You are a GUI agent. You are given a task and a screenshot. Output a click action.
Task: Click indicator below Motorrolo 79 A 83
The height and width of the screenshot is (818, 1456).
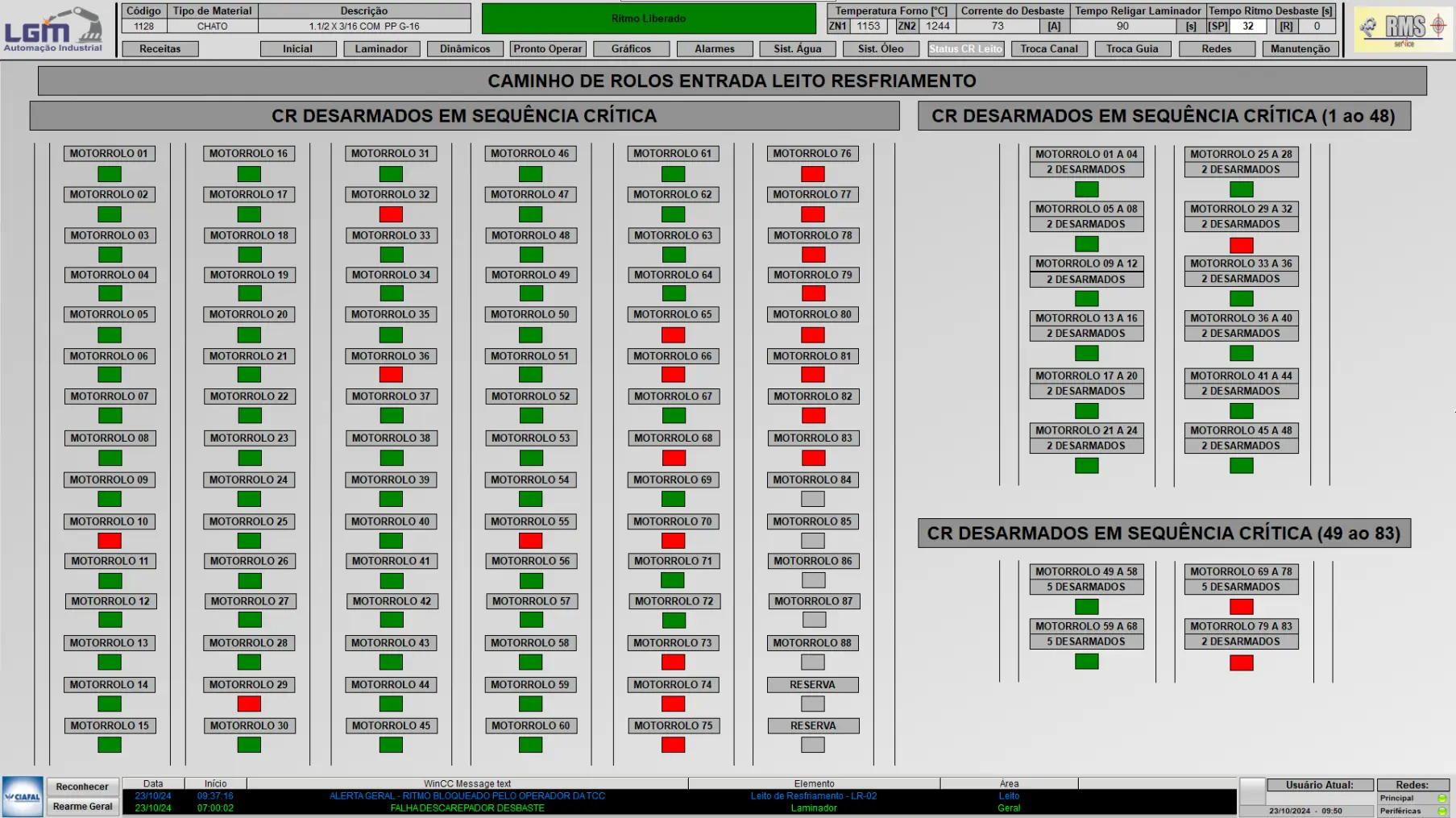coord(1241,662)
